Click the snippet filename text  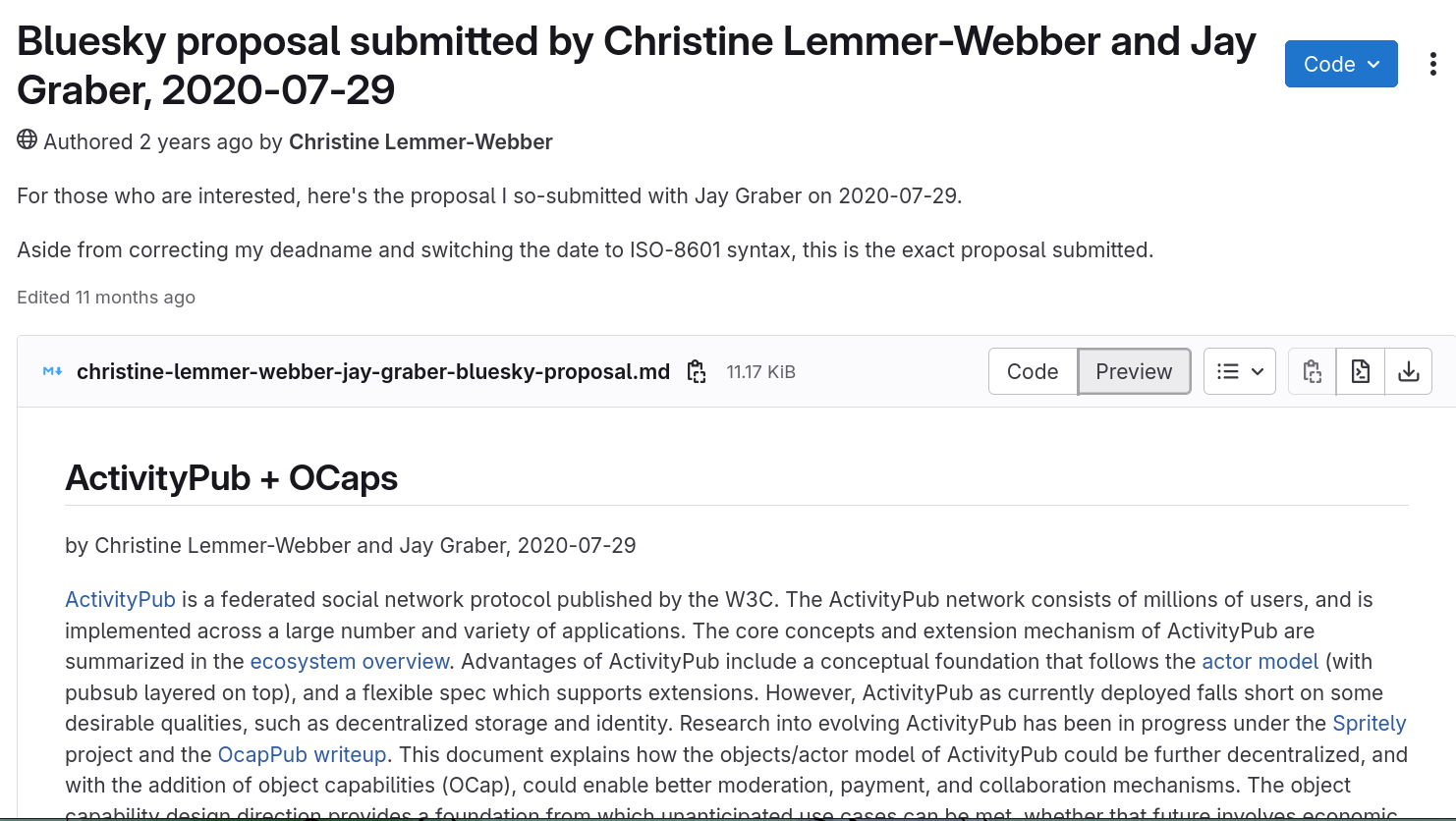pyautogui.click(x=373, y=372)
